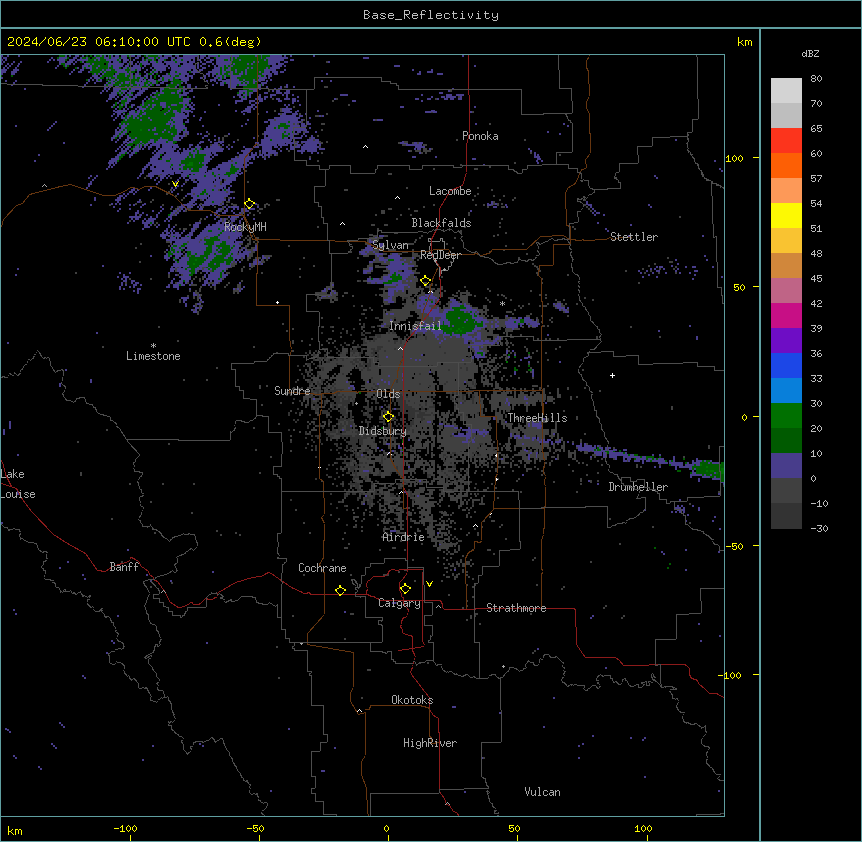Click the yellow diamond marker below Cochrane
Screen dimensions: 862x842
pos(340,590)
